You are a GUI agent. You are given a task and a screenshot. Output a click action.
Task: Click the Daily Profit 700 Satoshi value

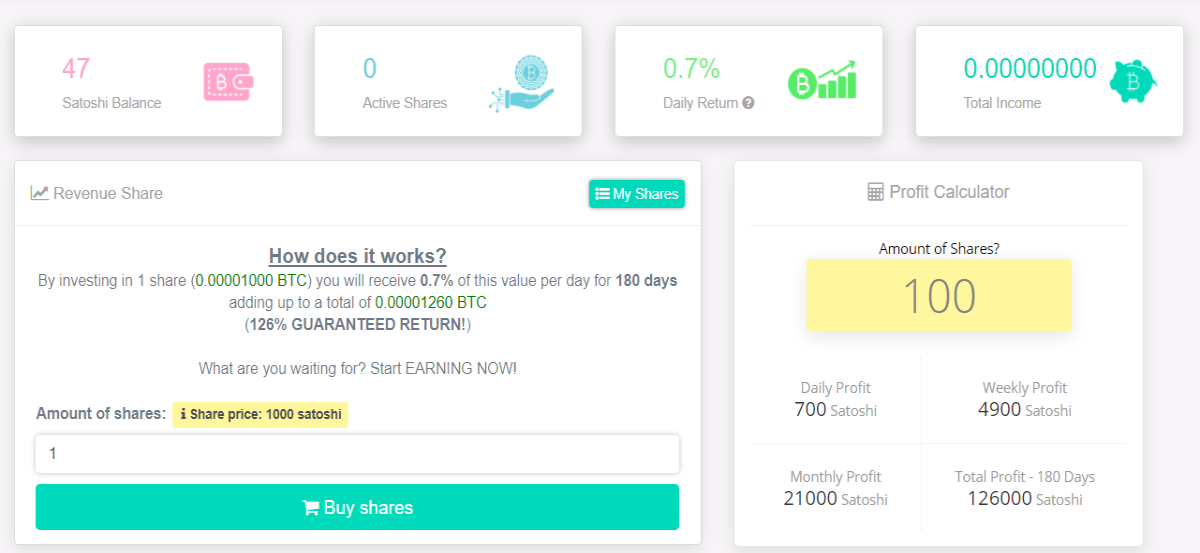click(x=836, y=409)
